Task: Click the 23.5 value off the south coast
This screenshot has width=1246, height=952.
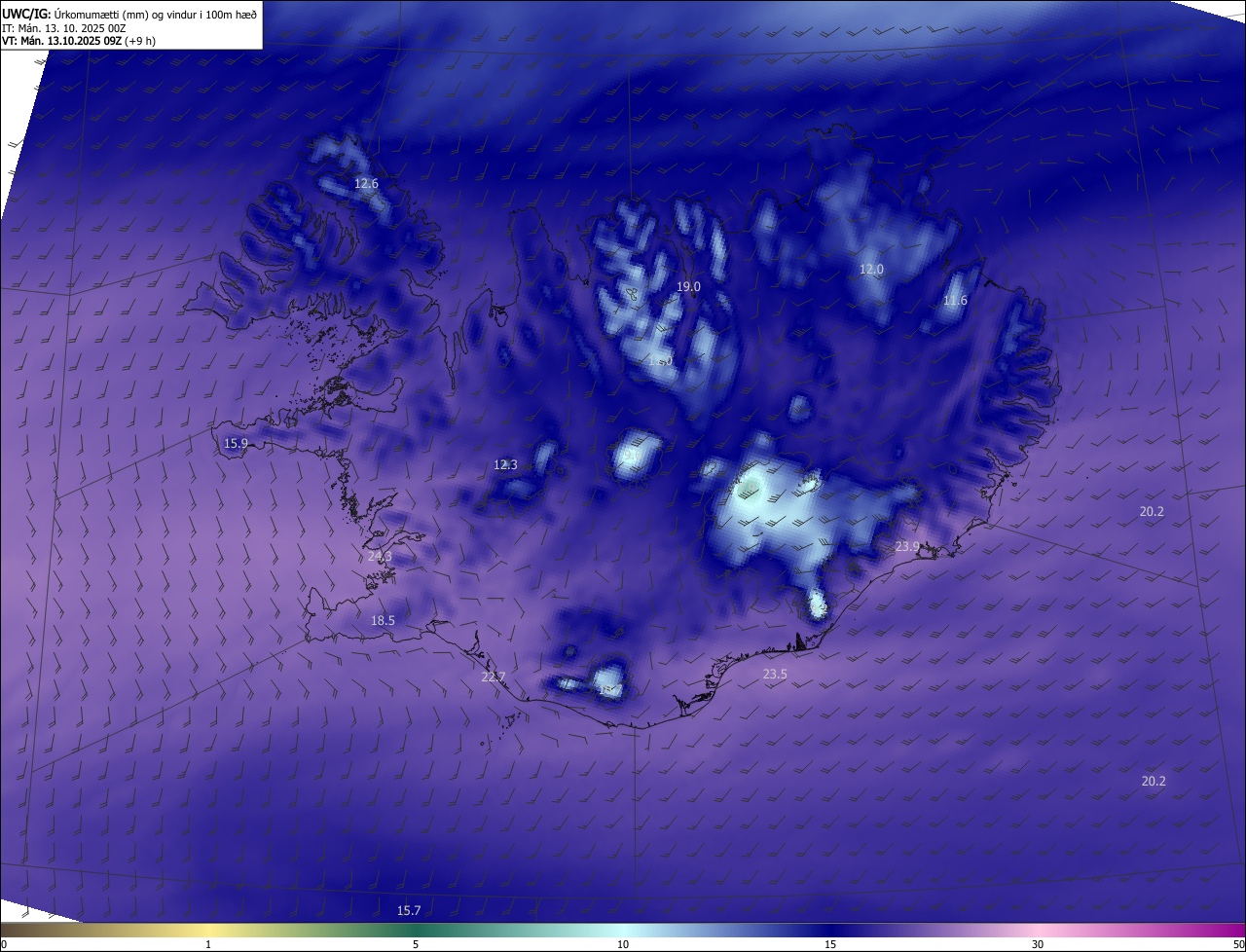Action: [775, 674]
